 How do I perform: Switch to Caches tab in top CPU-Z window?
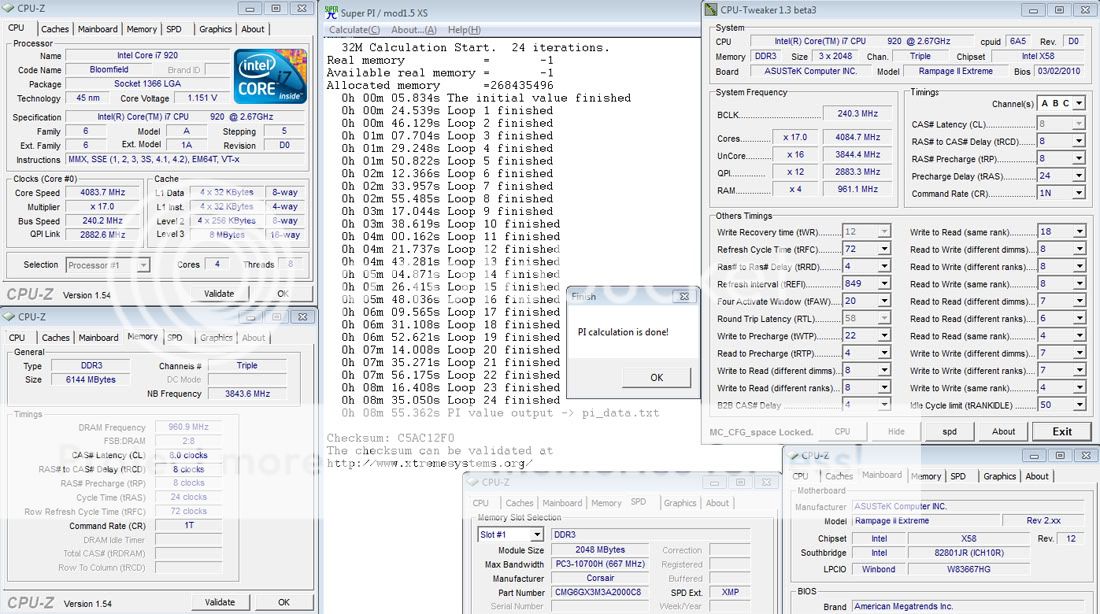point(55,29)
